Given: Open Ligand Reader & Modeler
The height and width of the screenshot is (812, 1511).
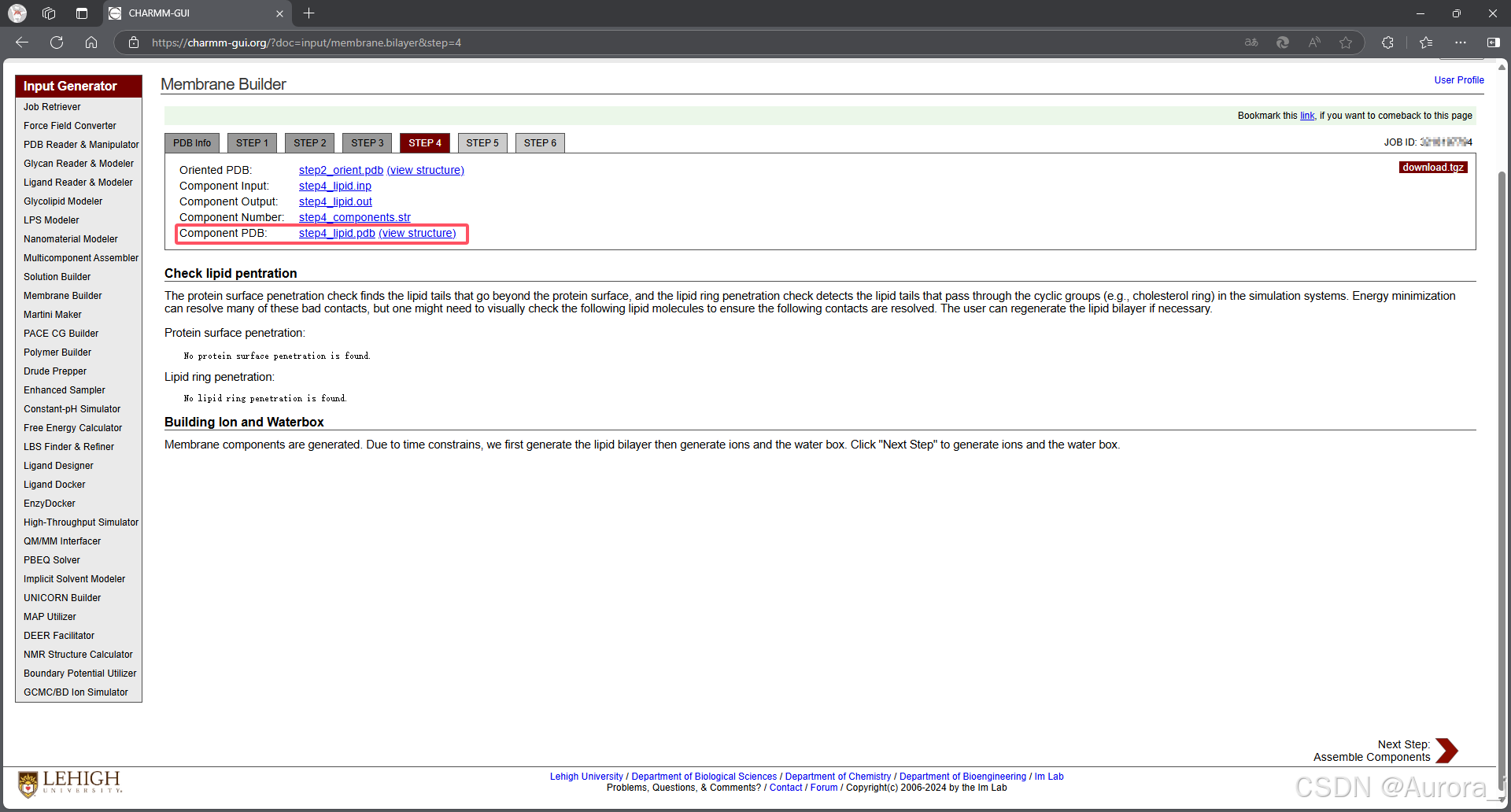Looking at the screenshot, I should pos(78,183).
